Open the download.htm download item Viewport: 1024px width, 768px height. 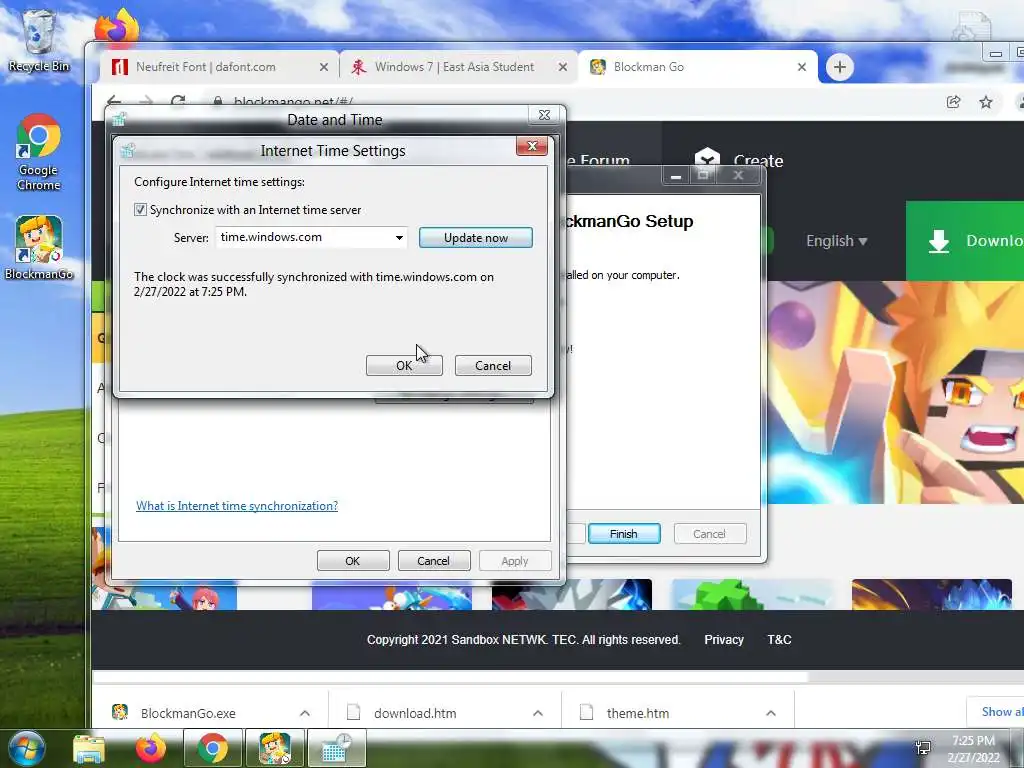pyautogui.click(x=415, y=713)
